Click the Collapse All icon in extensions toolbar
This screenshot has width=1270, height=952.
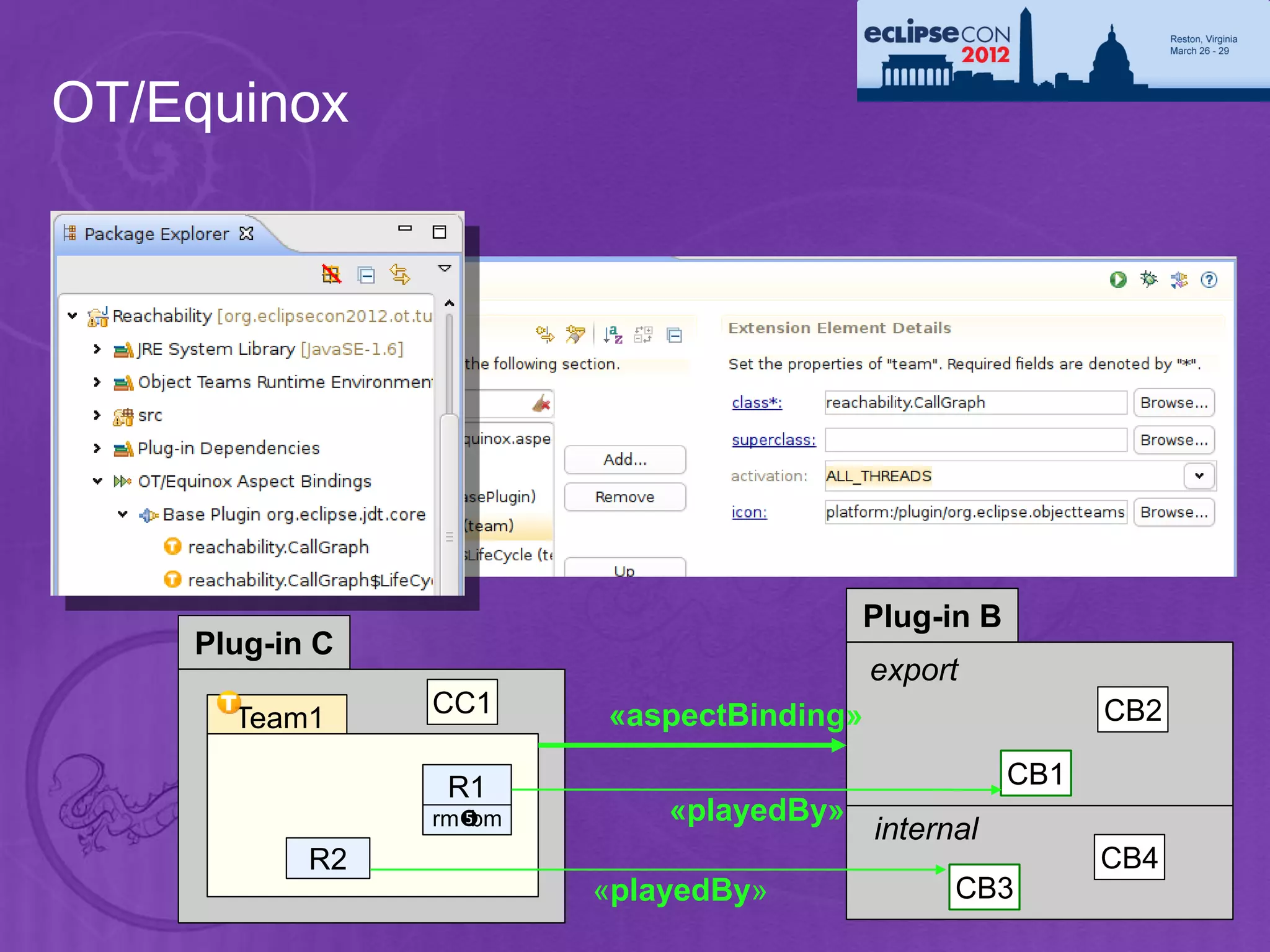pyautogui.click(x=674, y=335)
